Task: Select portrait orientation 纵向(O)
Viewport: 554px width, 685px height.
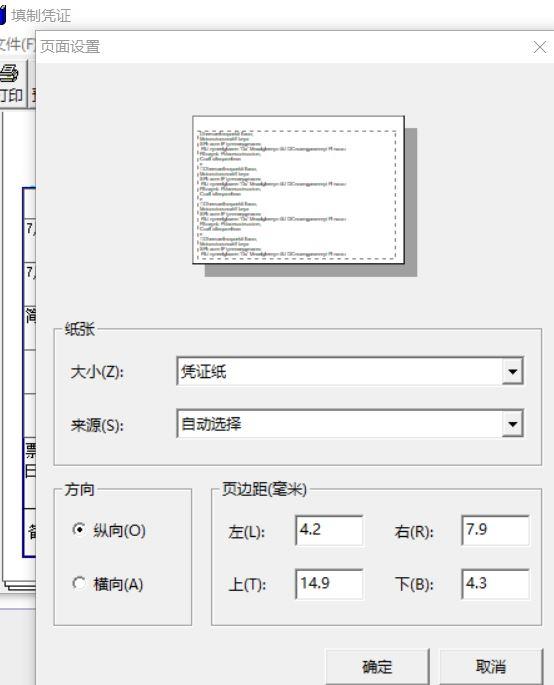Action: pos(109,530)
